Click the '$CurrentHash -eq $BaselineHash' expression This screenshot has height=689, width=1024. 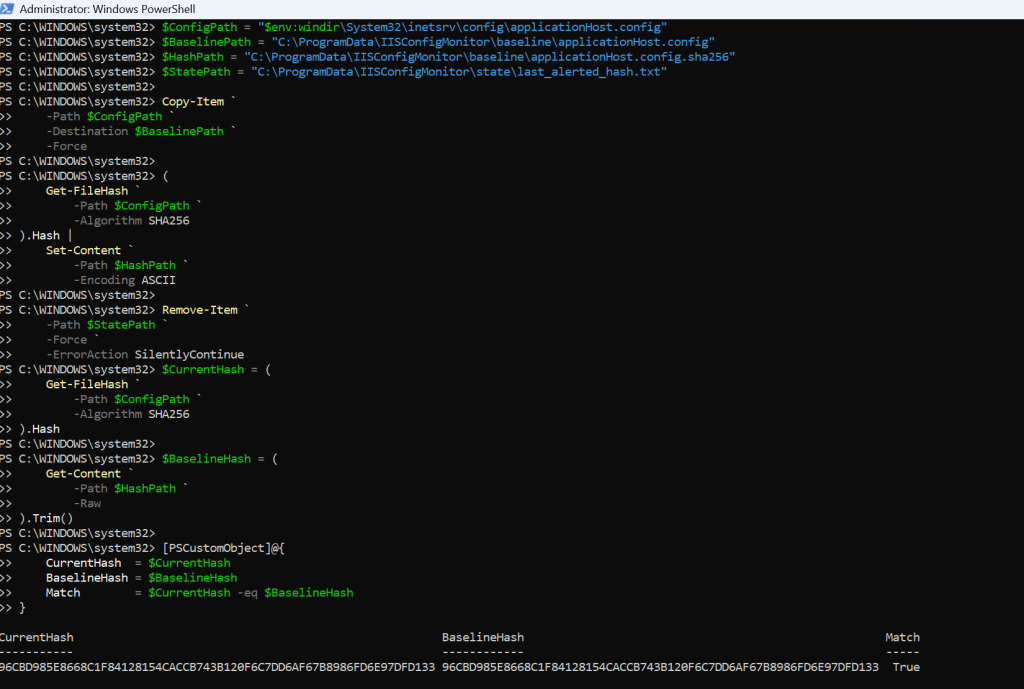(251, 593)
